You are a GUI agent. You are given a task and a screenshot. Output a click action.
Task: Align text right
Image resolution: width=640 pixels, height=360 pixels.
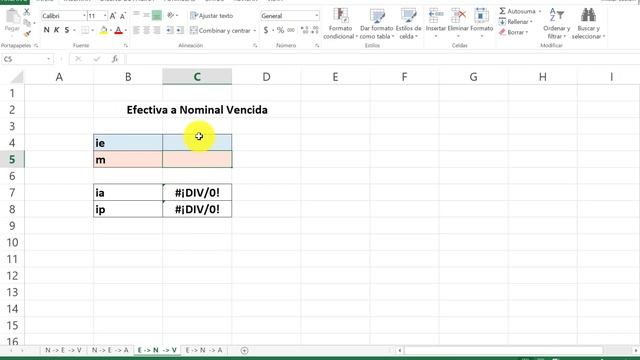coord(157,30)
